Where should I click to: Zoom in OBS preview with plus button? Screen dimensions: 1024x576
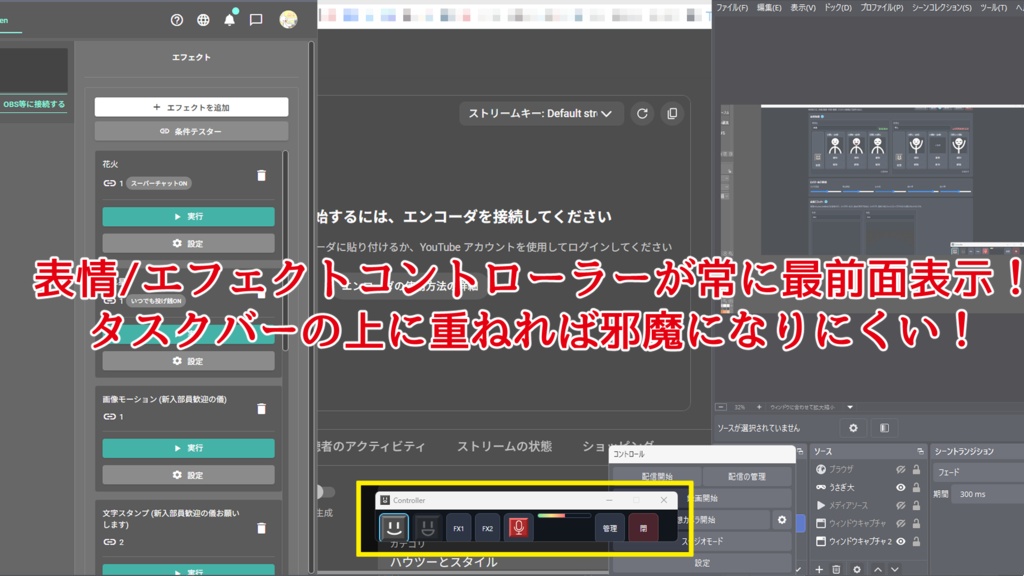759,407
